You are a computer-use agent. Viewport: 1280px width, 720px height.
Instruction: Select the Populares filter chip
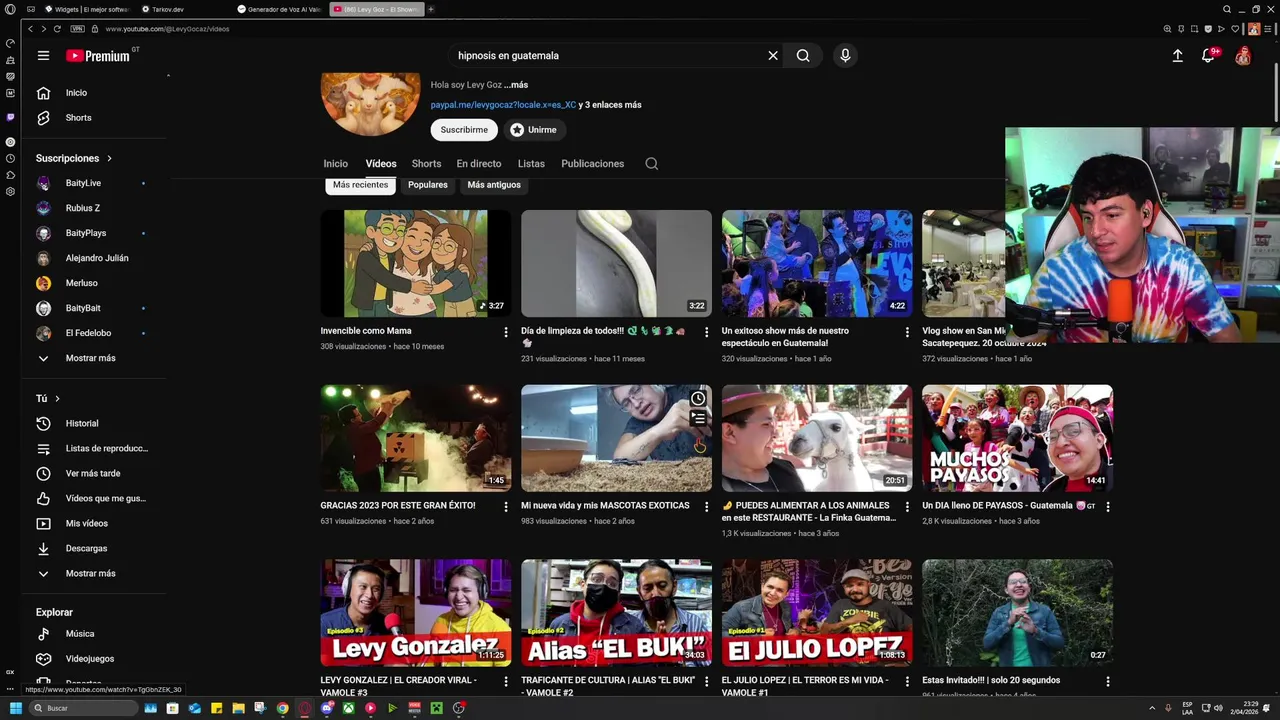coord(428,185)
